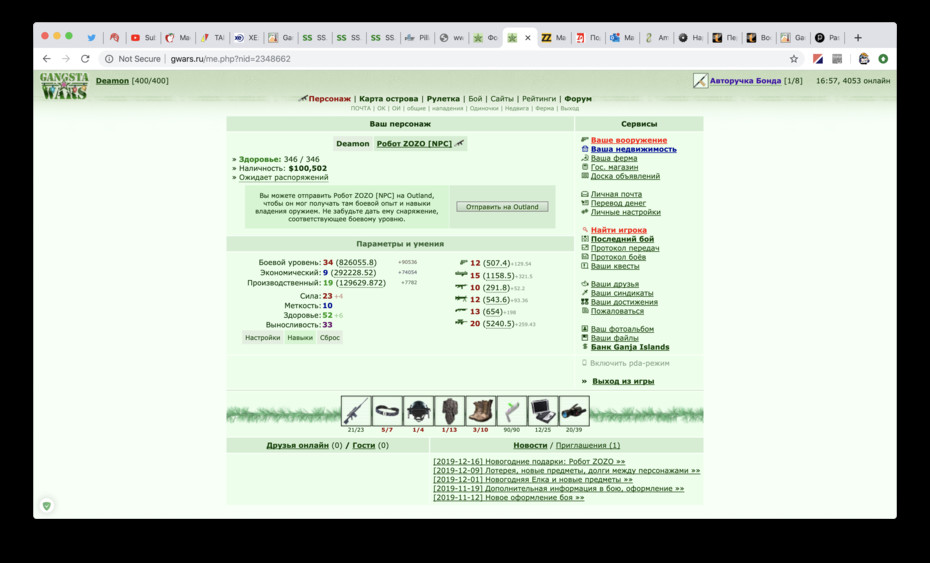The width and height of the screenshot is (930, 563).
Task: Click the Авторучка Бонда link
Action: 745,81
